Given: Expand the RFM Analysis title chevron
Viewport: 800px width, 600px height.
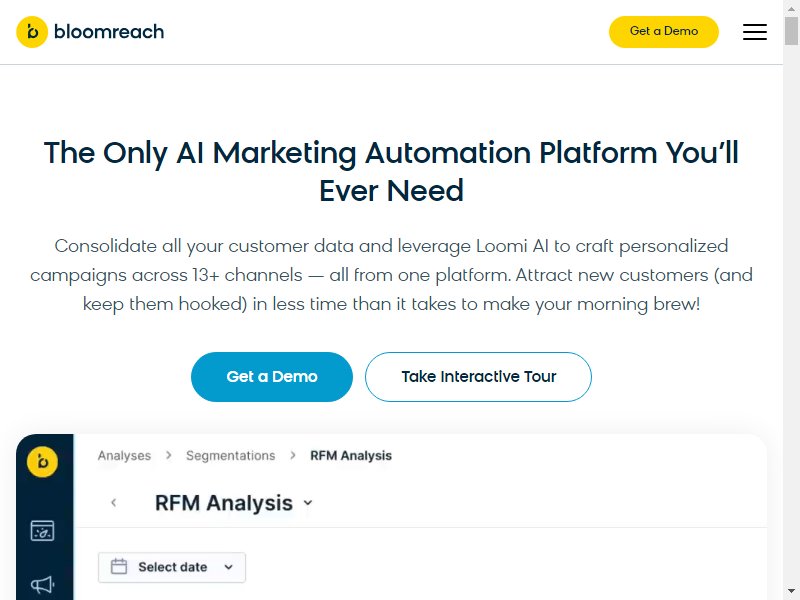Looking at the screenshot, I should coord(307,503).
